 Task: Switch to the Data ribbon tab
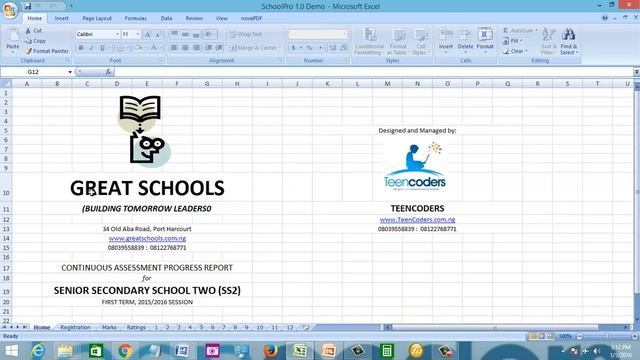(166, 18)
